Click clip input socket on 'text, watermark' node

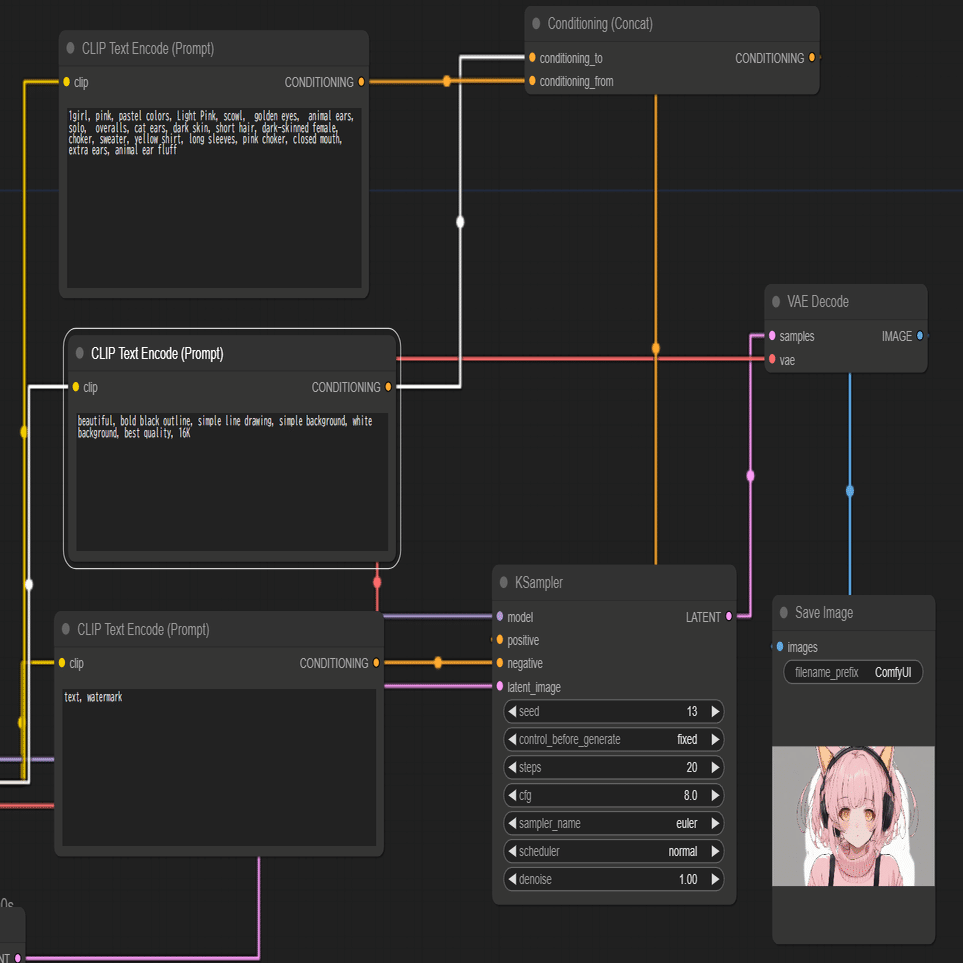click(x=62, y=663)
